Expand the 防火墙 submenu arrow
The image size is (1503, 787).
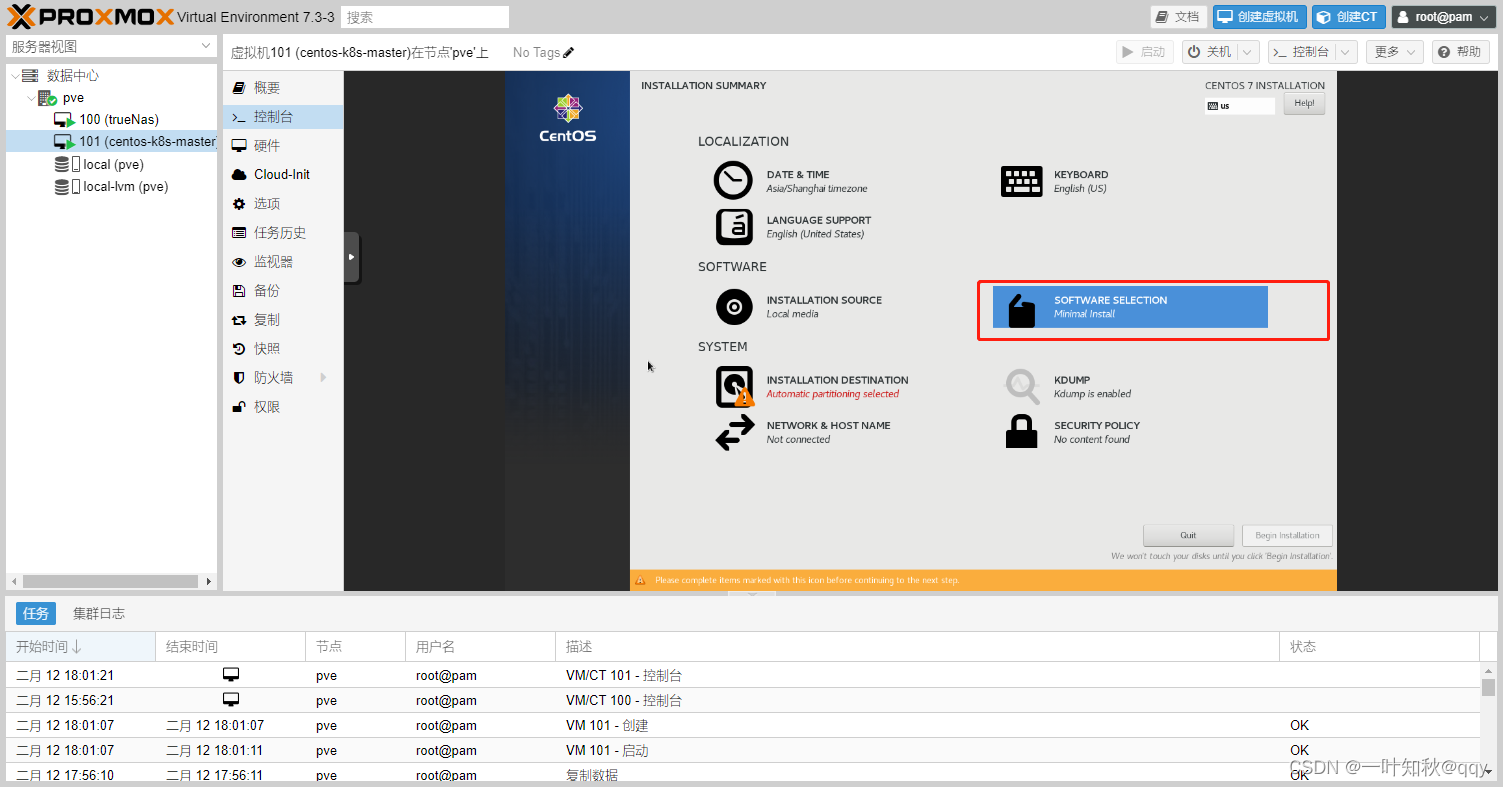coord(323,377)
